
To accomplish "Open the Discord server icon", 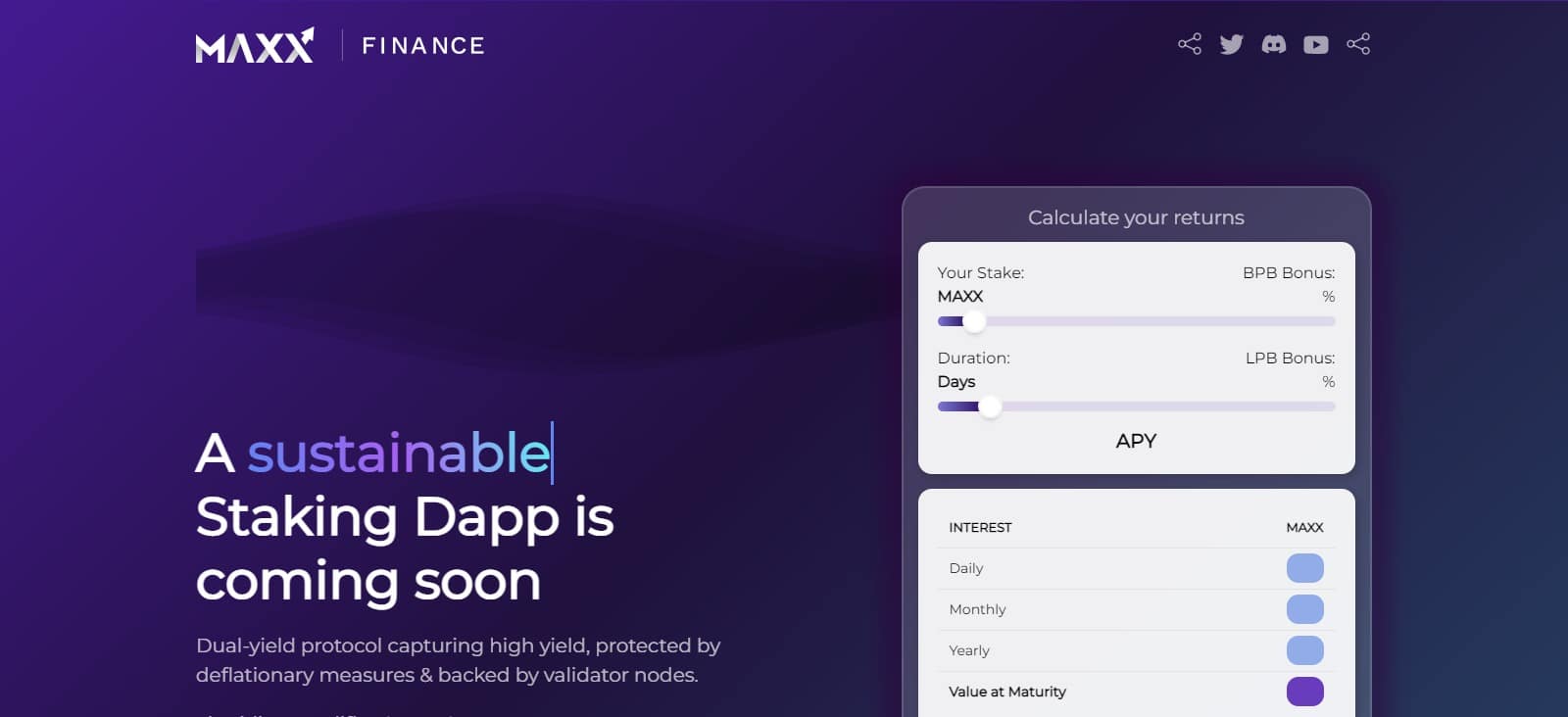I will [1274, 44].
